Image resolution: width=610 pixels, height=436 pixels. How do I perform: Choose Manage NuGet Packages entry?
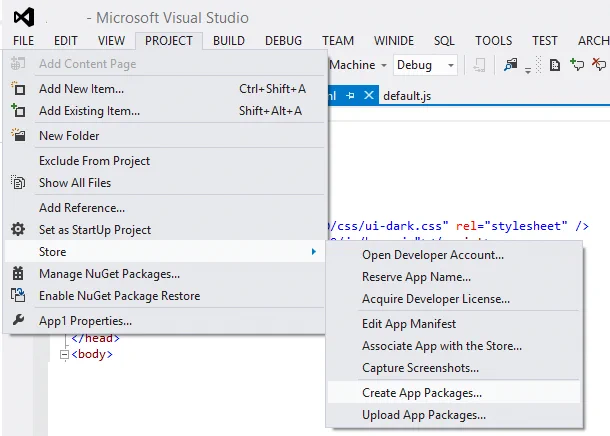tap(165, 274)
